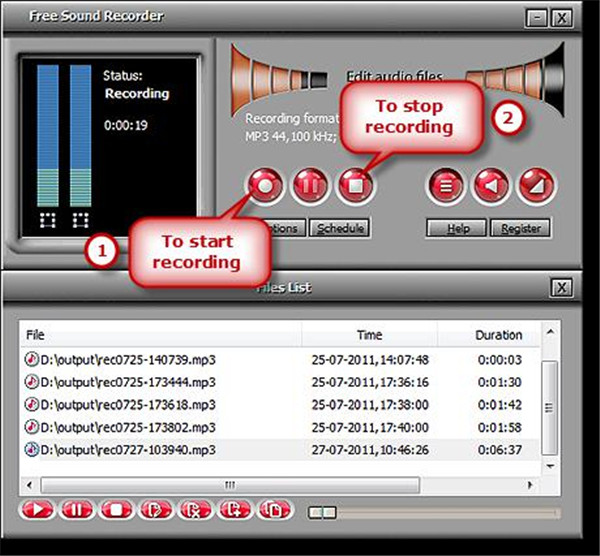Minimize the Free Sound Recorder window
This screenshot has width=600, height=556.
(x=537, y=17)
